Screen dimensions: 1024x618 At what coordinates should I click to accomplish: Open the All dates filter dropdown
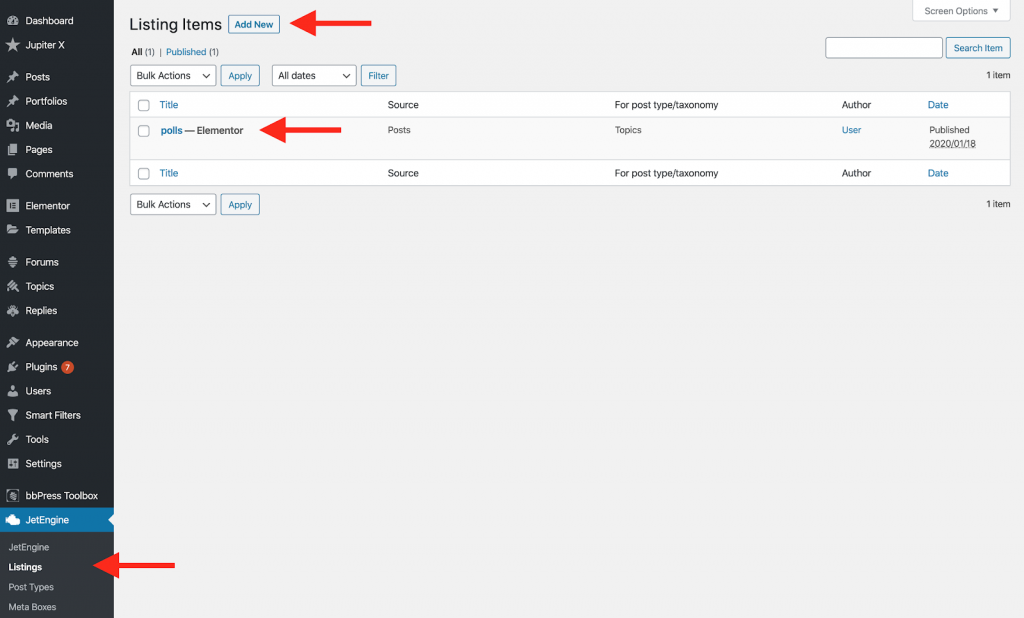click(313, 75)
